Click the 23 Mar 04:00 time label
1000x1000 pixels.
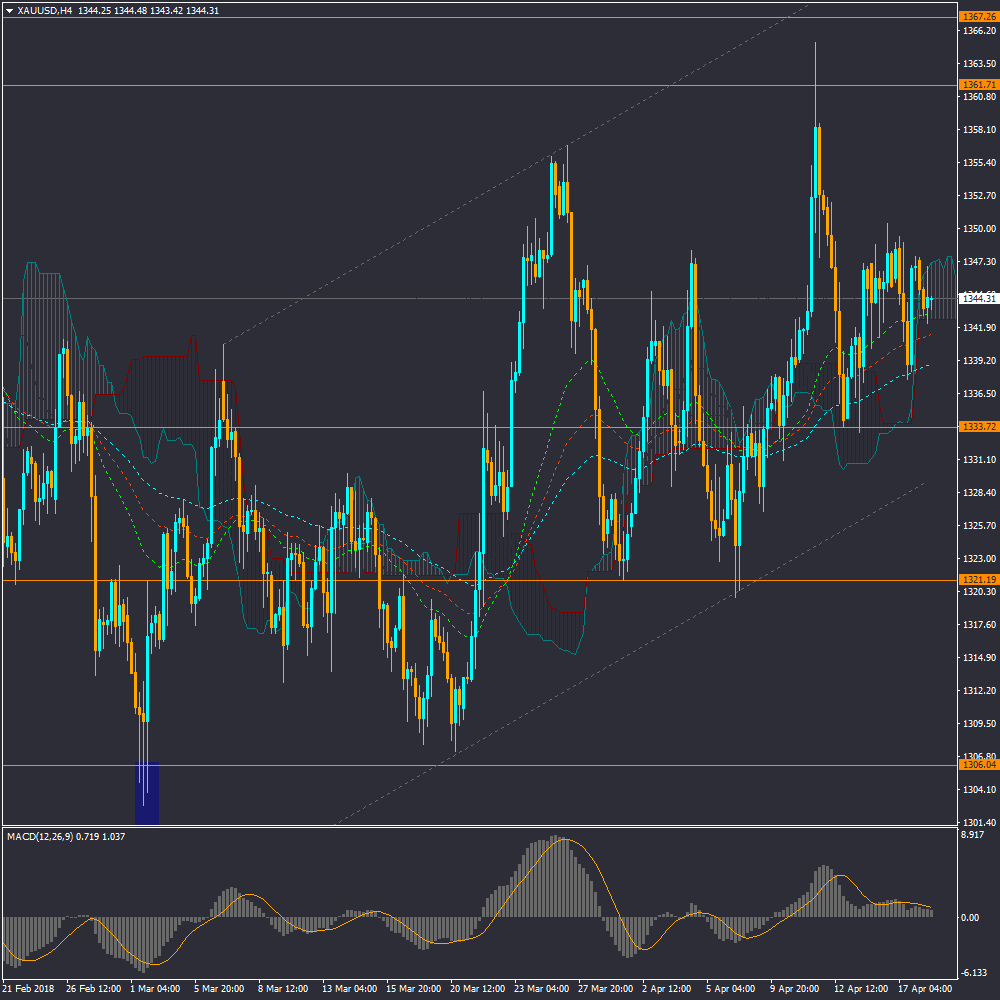point(544,988)
